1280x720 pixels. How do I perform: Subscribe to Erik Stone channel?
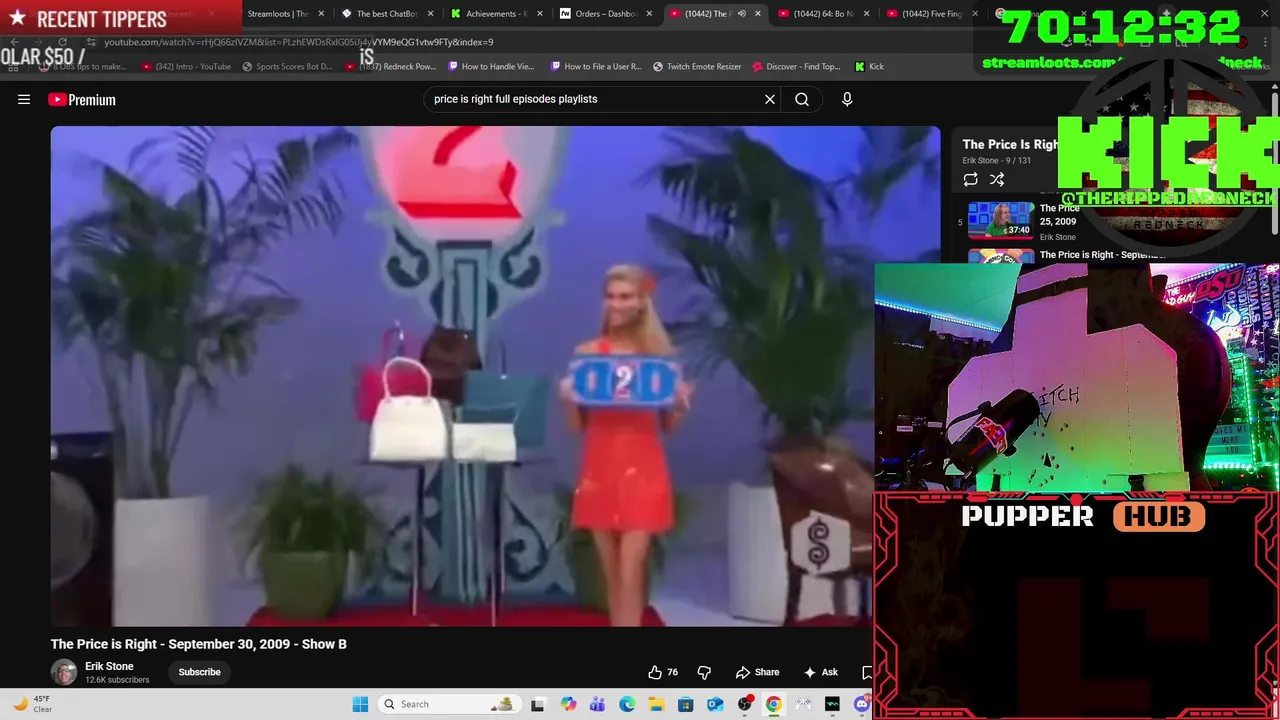point(199,672)
